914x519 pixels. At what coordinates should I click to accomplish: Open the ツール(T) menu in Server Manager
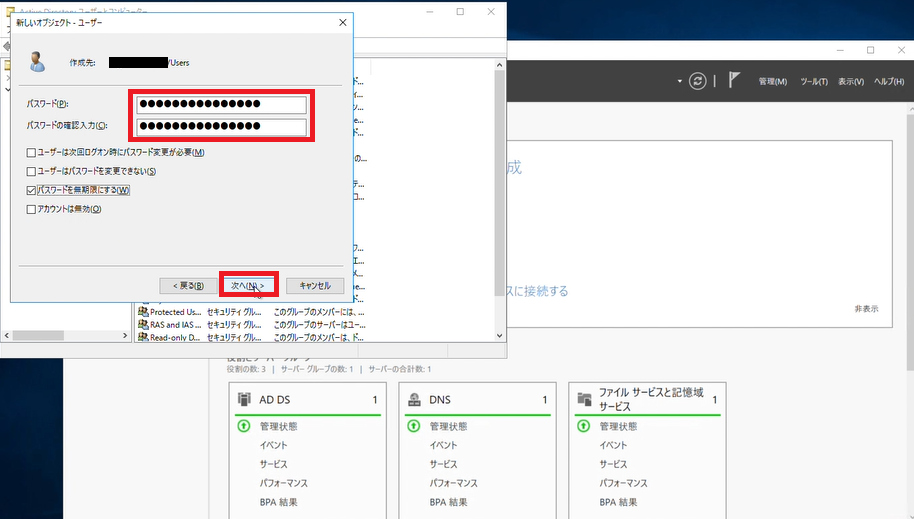coord(814,82)
